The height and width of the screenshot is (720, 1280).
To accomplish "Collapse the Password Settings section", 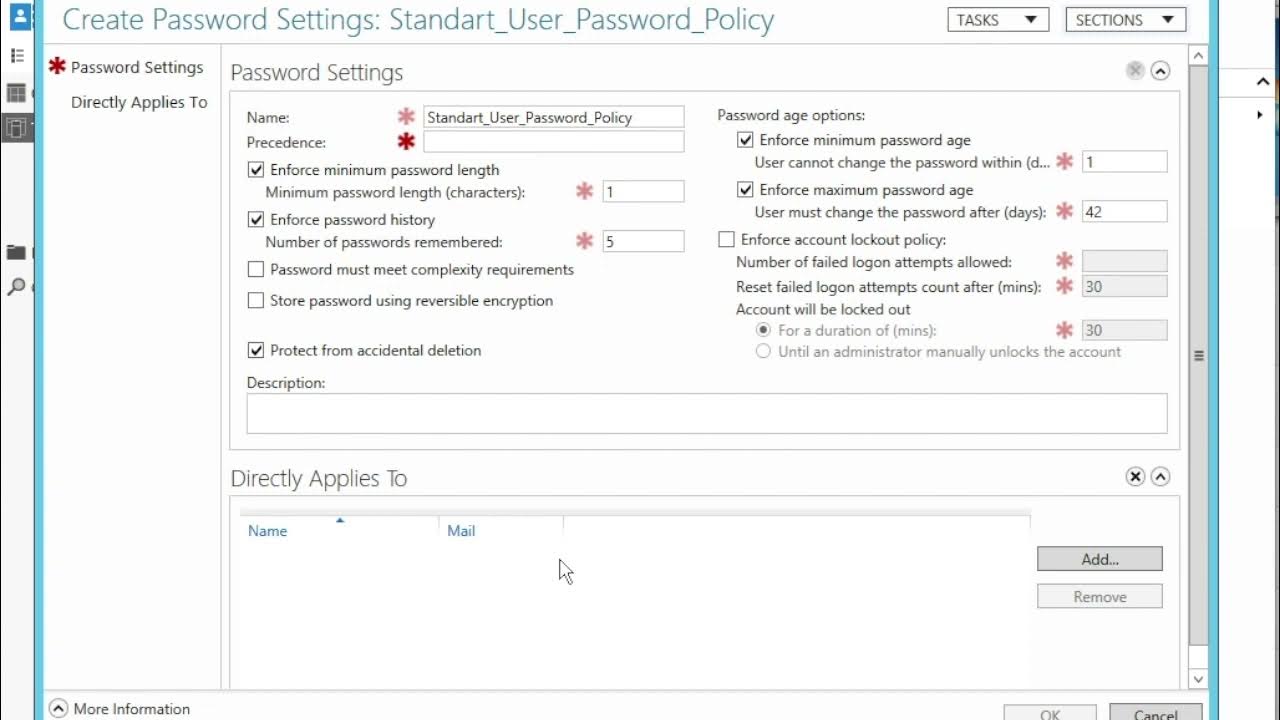I will tap(1160, 71).
